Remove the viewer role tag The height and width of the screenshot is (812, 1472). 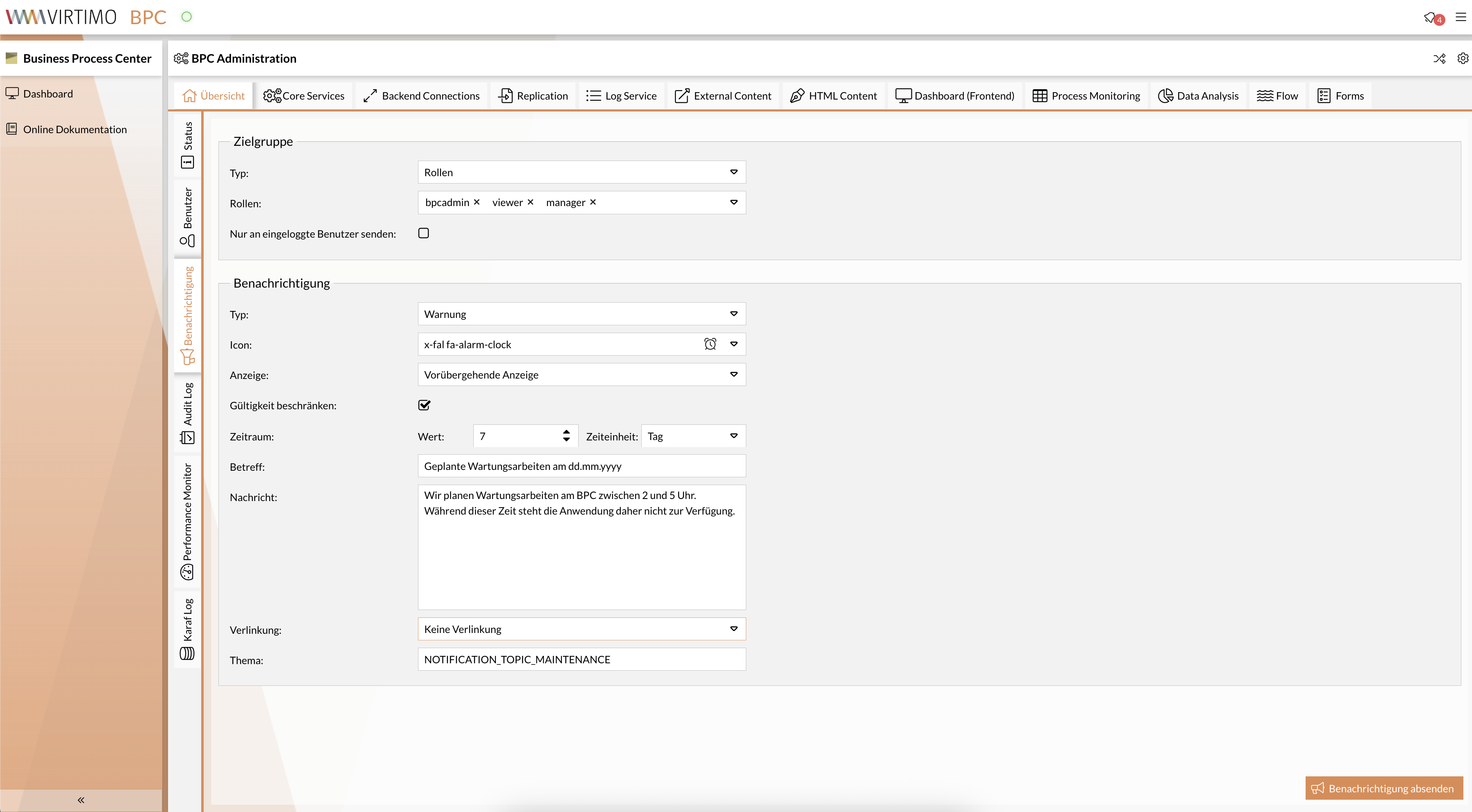pos(530,202)
